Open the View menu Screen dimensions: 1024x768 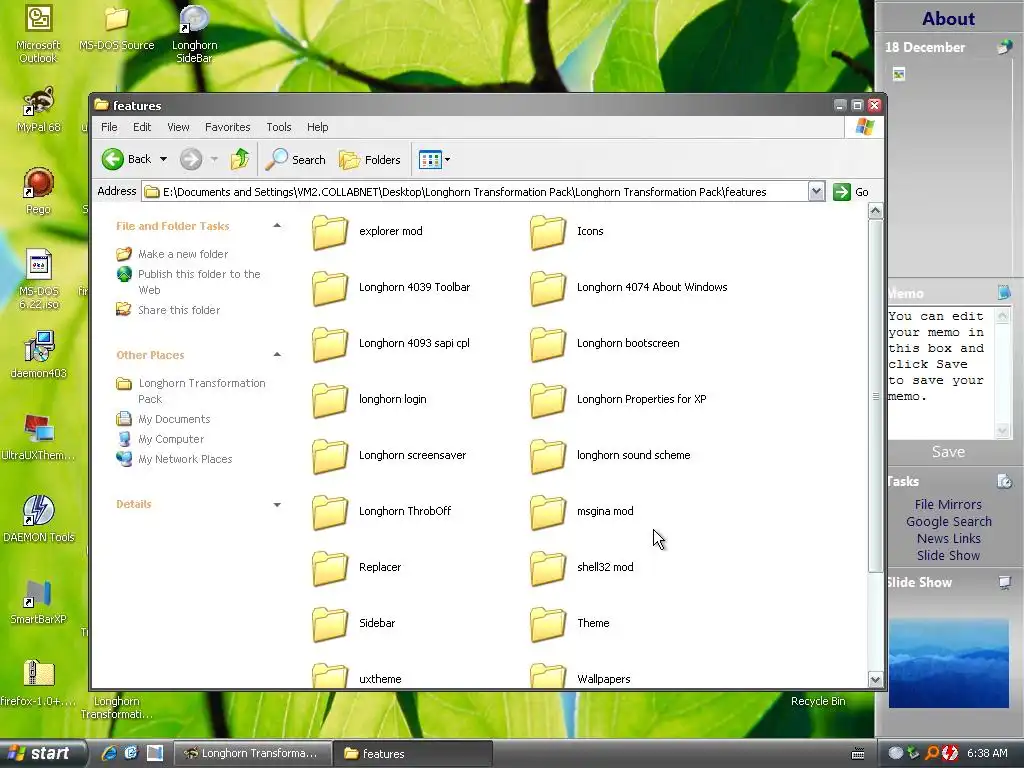pyautogui.click(x=178, y=127)
